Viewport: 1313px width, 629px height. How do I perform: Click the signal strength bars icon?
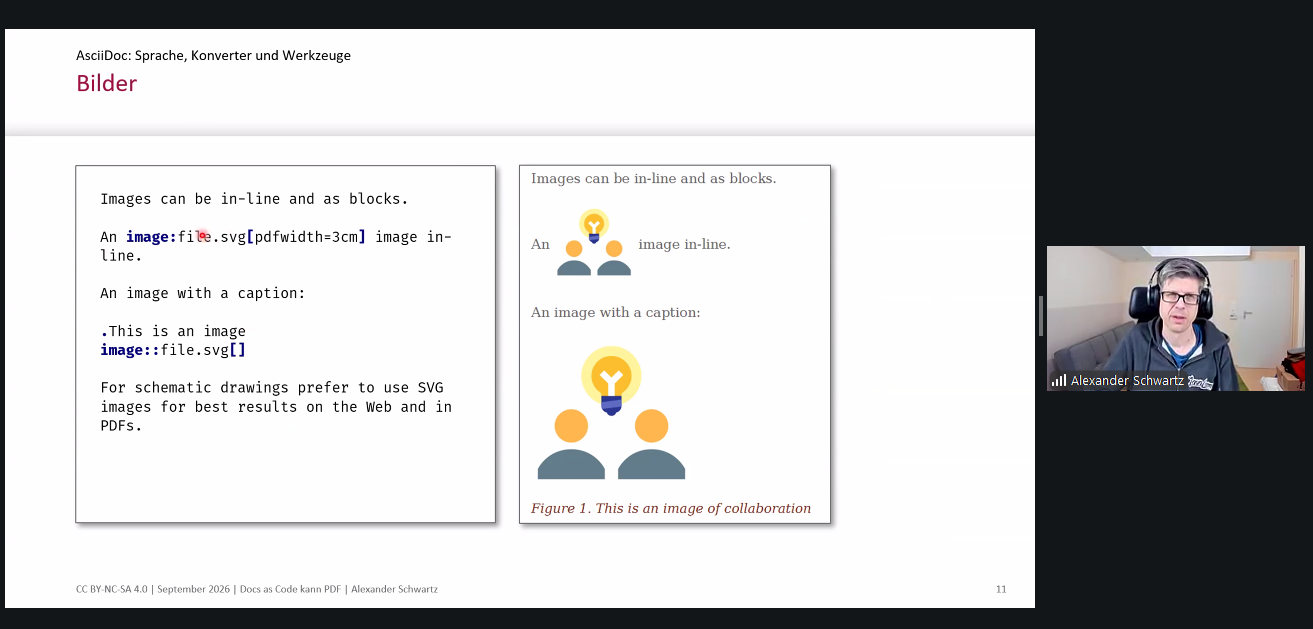coord(1058,381)
